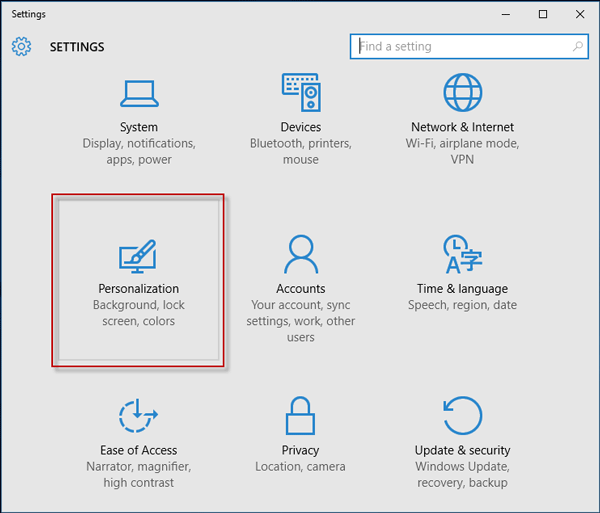Screen dimensions: 600x513
Task: Close the Settings window
Action: click(x=580, y=15)
